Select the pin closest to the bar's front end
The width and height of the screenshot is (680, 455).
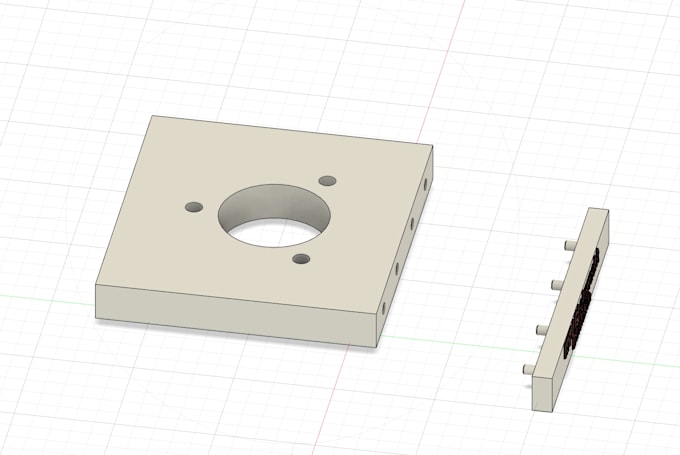(x=529, y=370)
